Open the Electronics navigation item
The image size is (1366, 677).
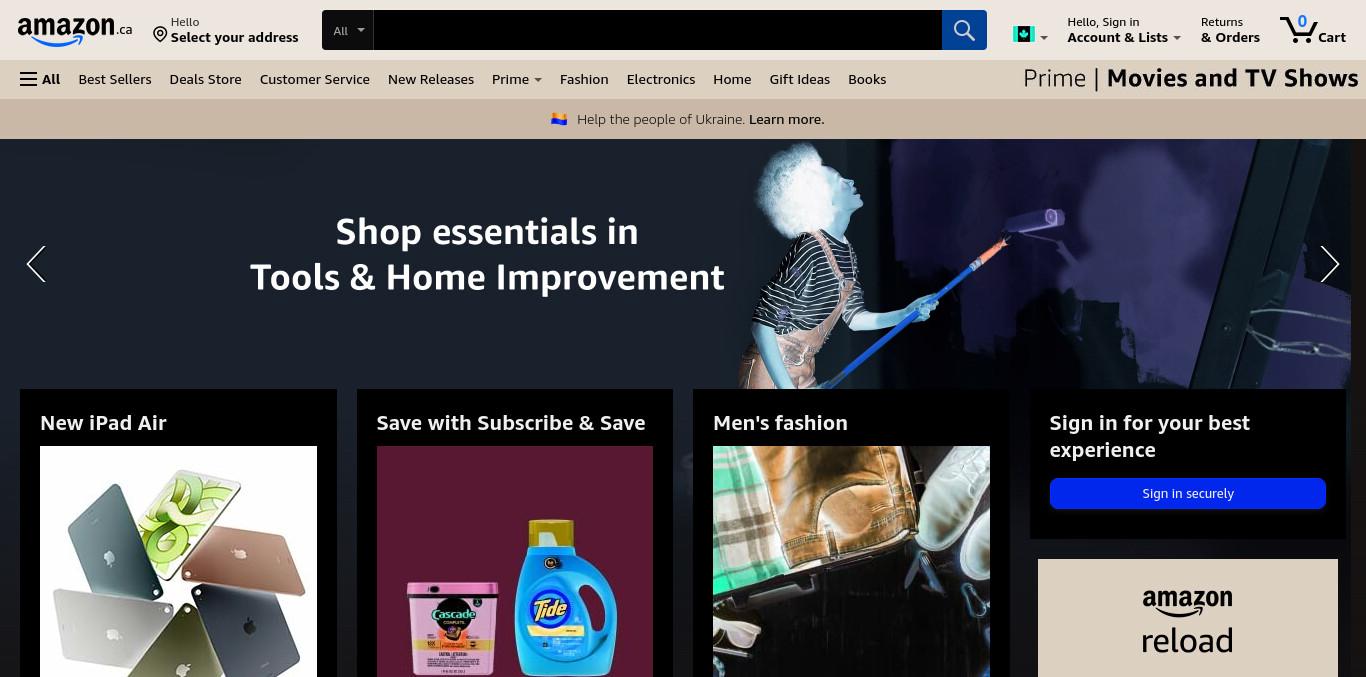pyautogui.click(x=660, y=79)
